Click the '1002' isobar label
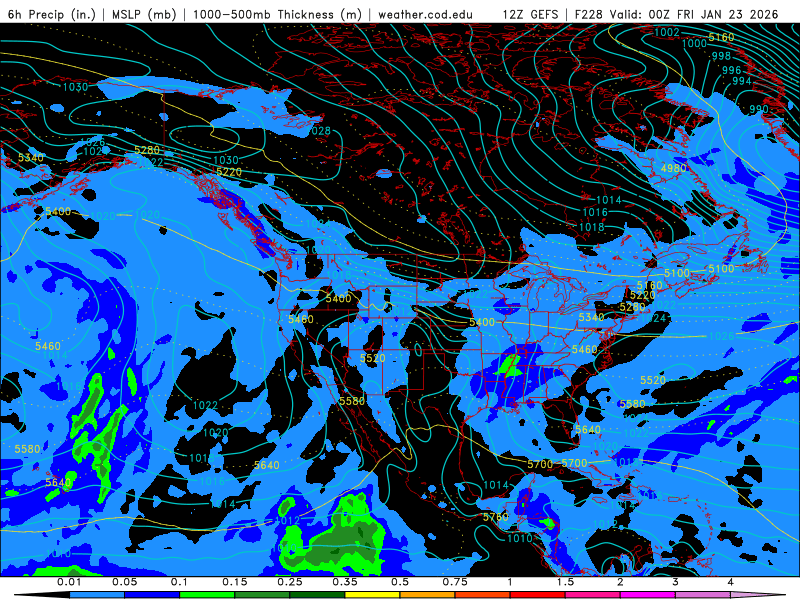The image size is (800, 600). pyautogui.click(x=667, y=32)
